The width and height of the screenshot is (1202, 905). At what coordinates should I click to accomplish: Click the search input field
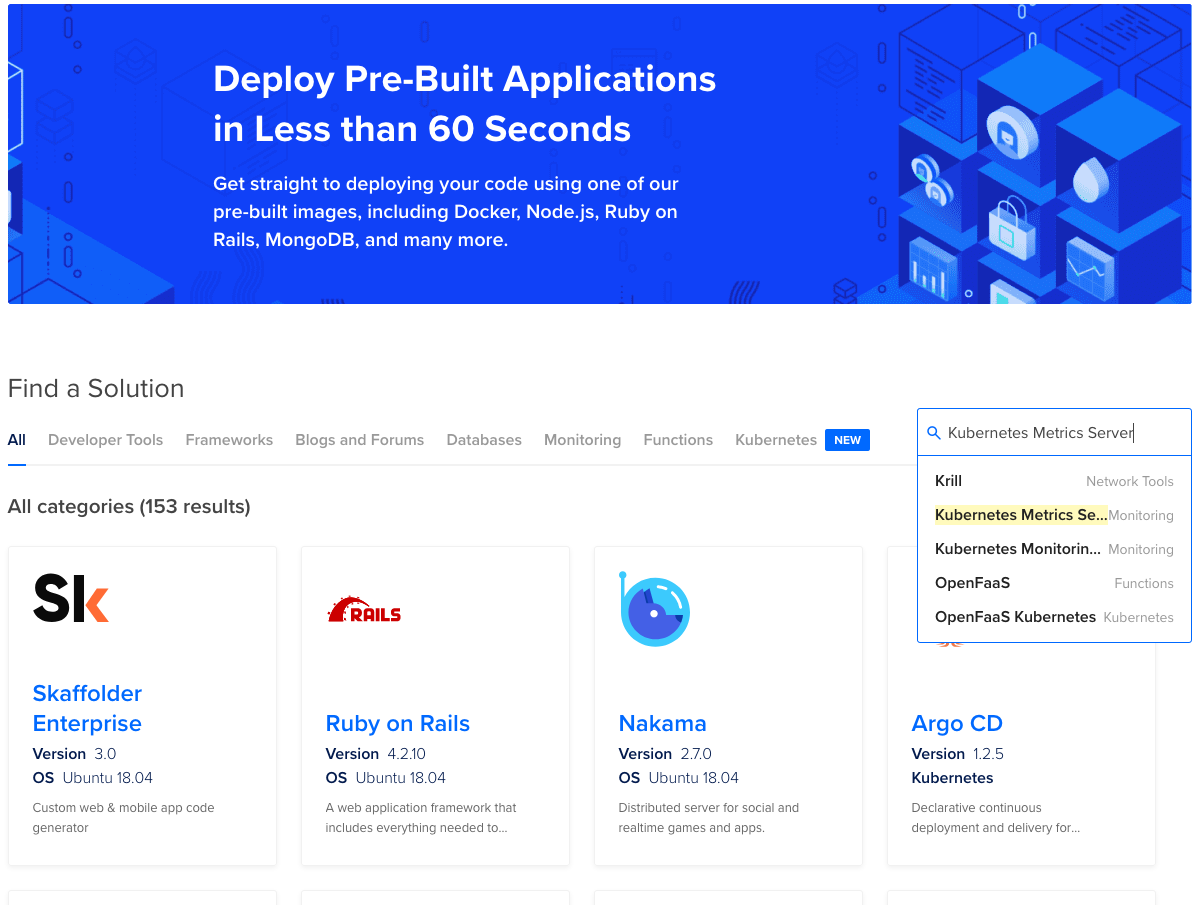tap(1060, 433)
